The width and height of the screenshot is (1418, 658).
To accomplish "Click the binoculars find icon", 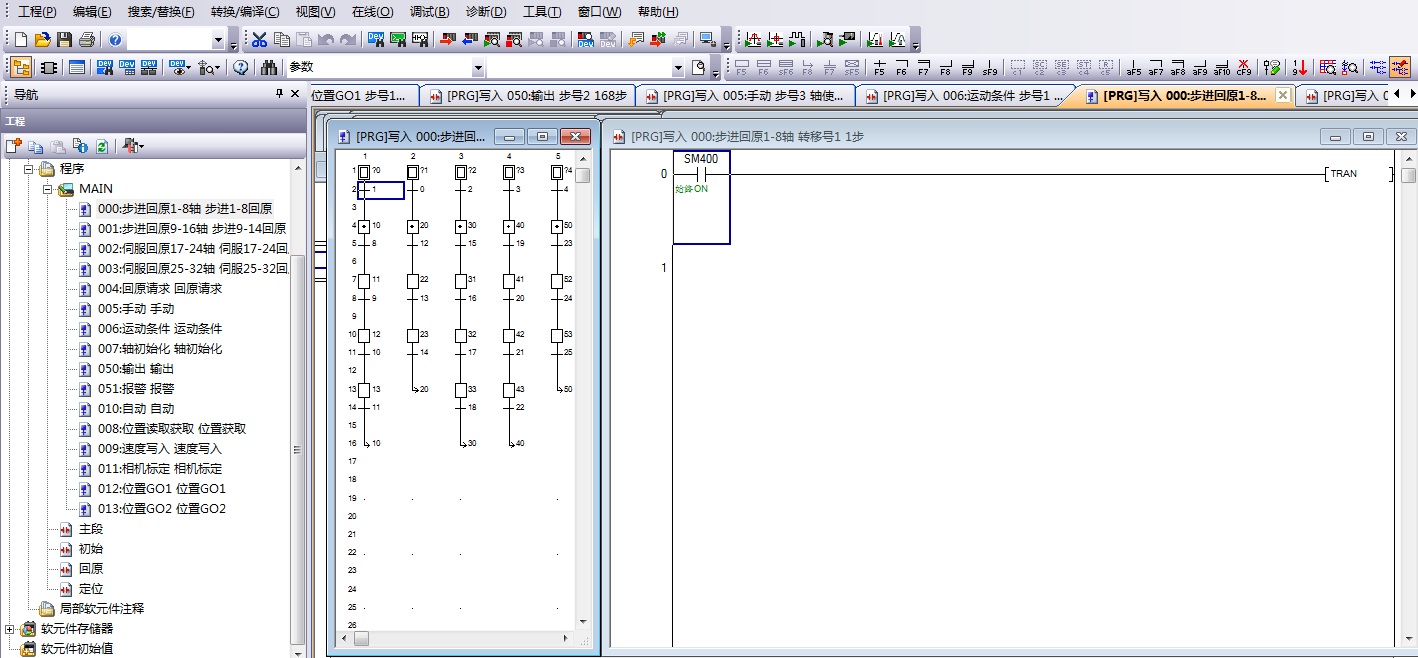I will tap(269, 68).
